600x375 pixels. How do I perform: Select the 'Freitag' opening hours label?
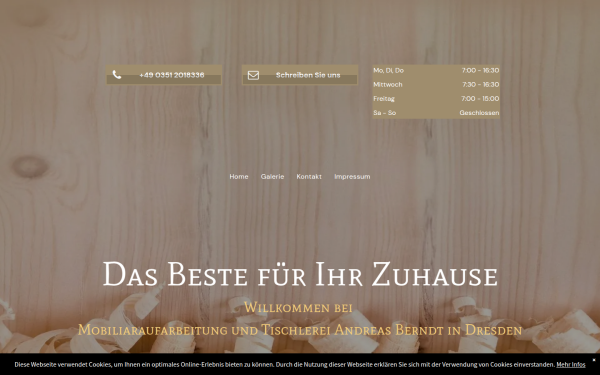(x=384, y=99)
